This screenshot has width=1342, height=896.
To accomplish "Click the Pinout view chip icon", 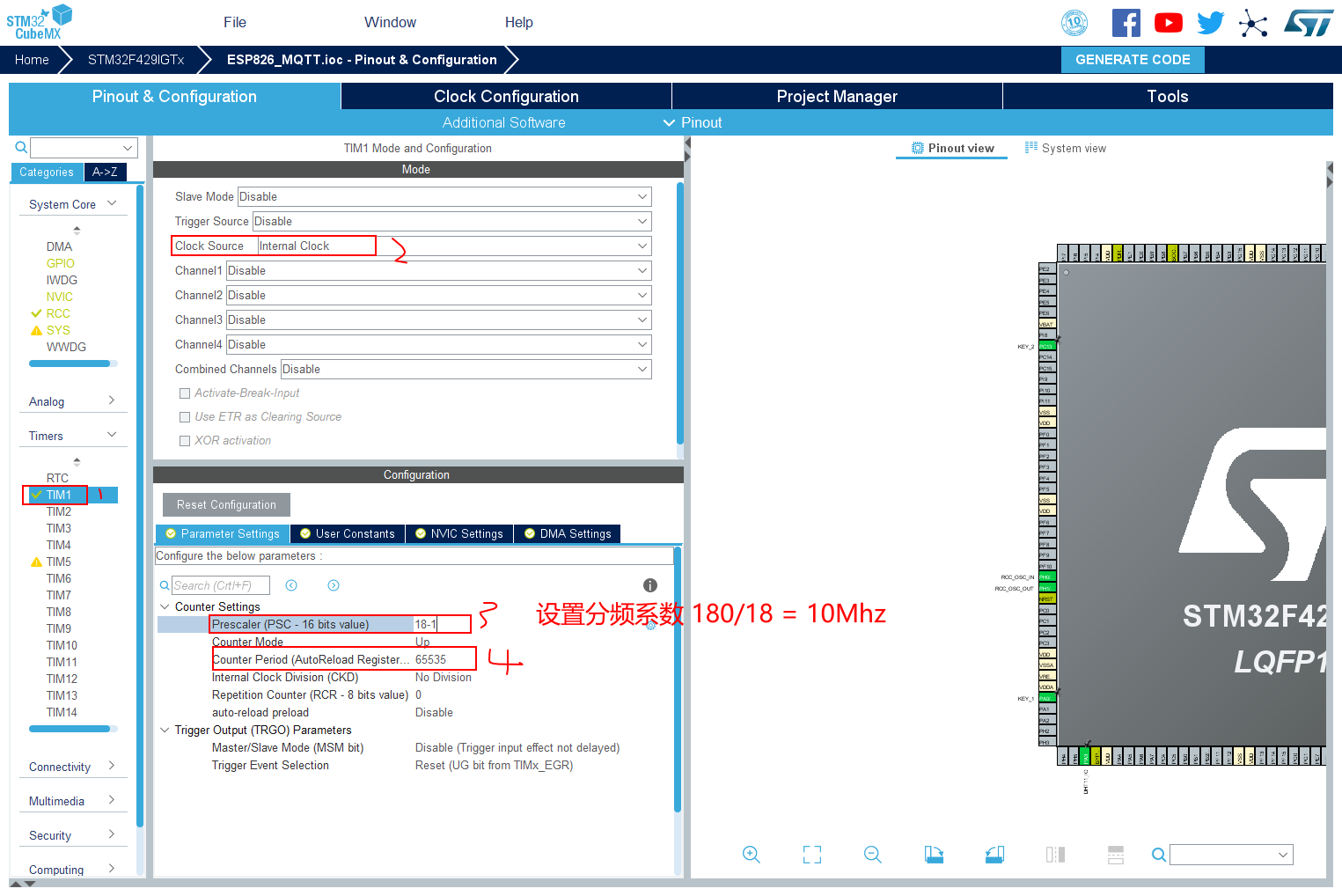I will [918, 148].
